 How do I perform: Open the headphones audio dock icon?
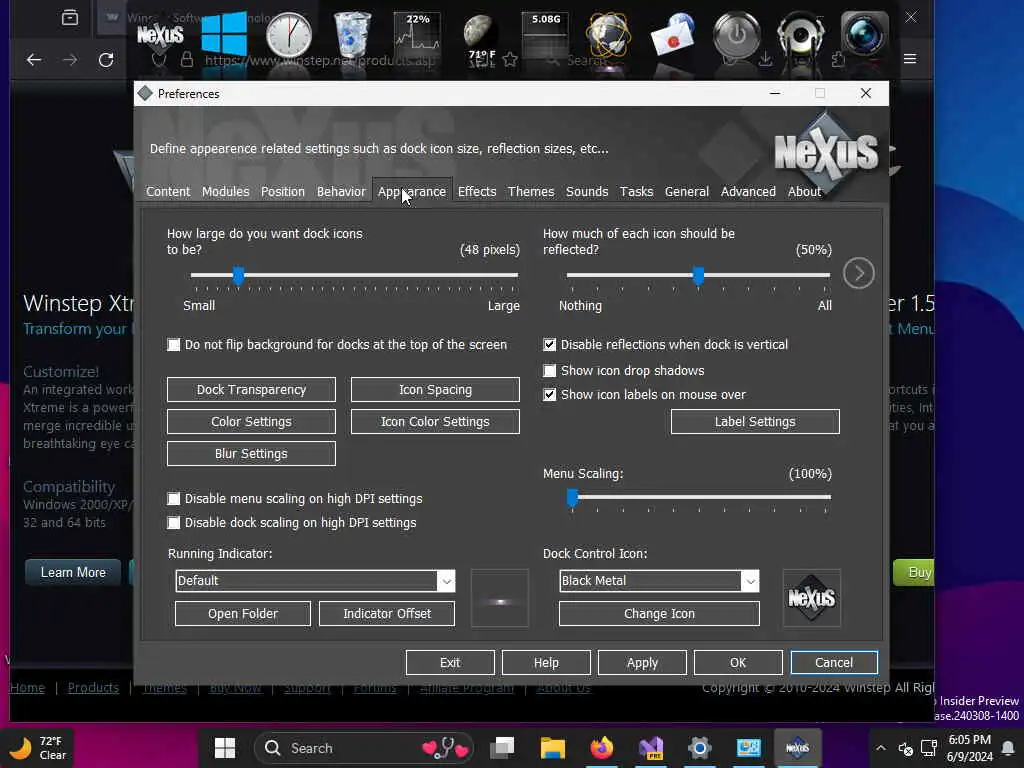coord(801,35)
